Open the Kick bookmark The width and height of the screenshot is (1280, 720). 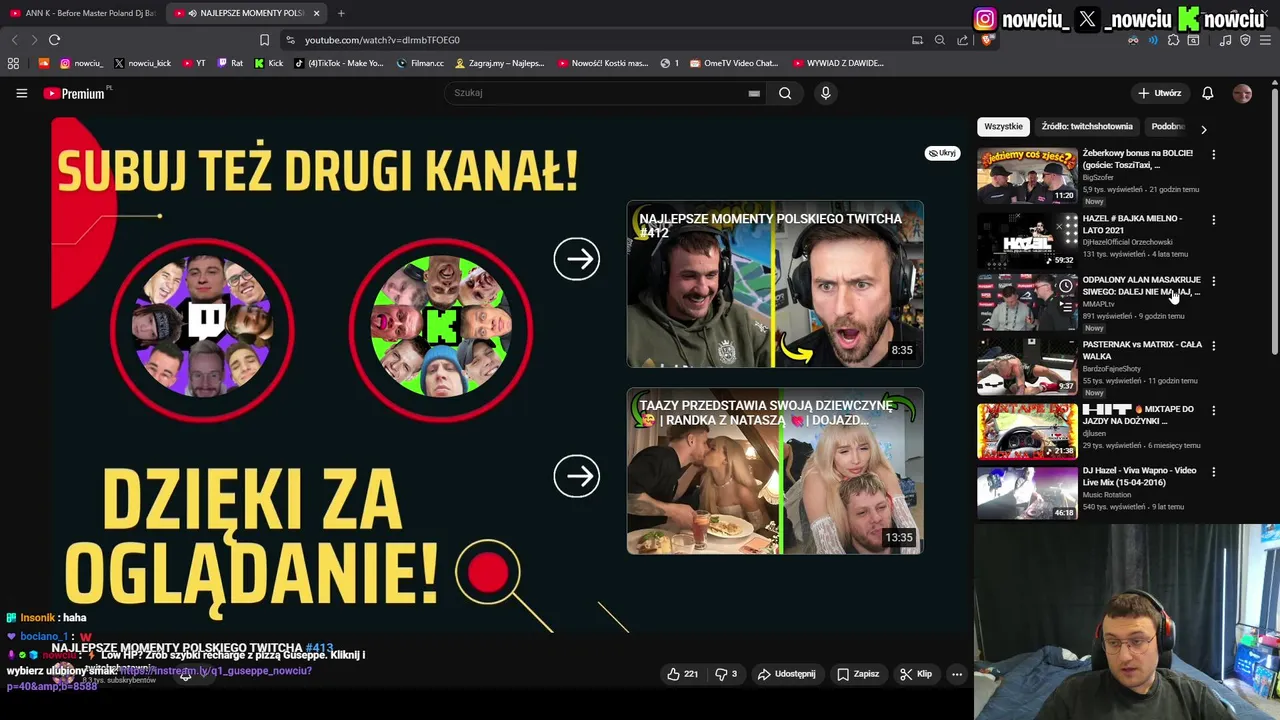click(x=269, y=63)
